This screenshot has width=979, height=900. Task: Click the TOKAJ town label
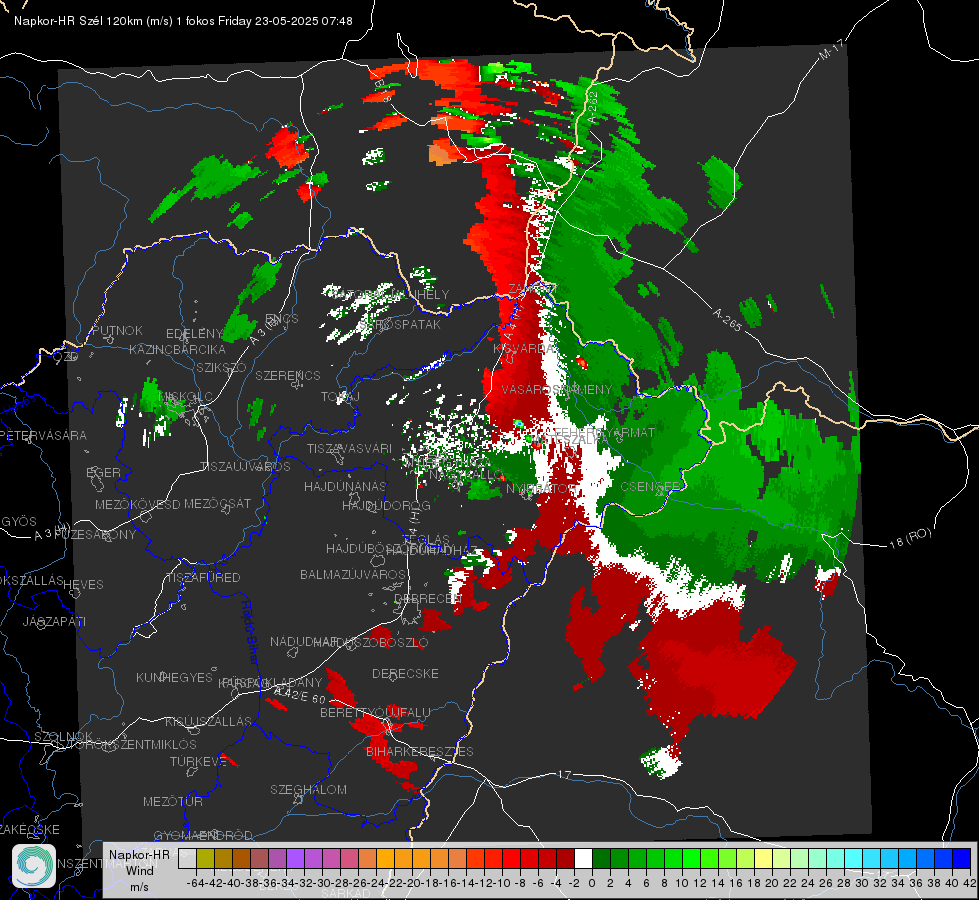click(340, 397)
